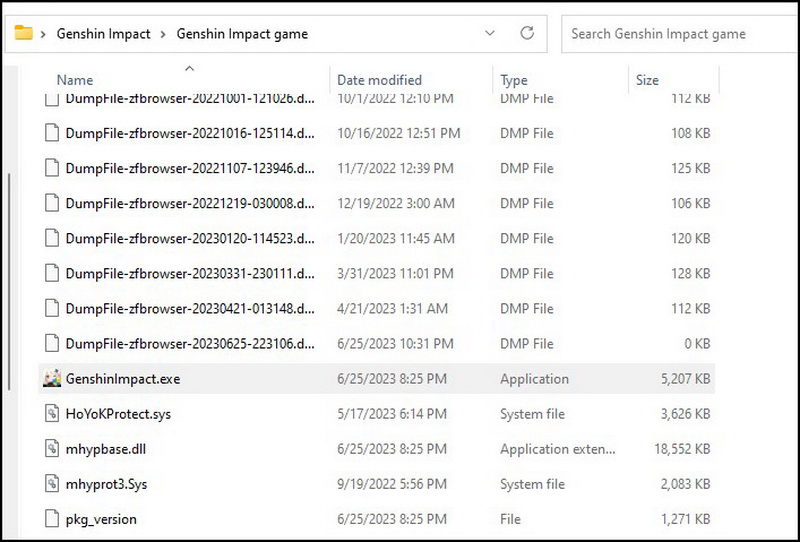Click the 125 KB size value
The width and height of the screenshot is (800, 542).
coord(691,168)
